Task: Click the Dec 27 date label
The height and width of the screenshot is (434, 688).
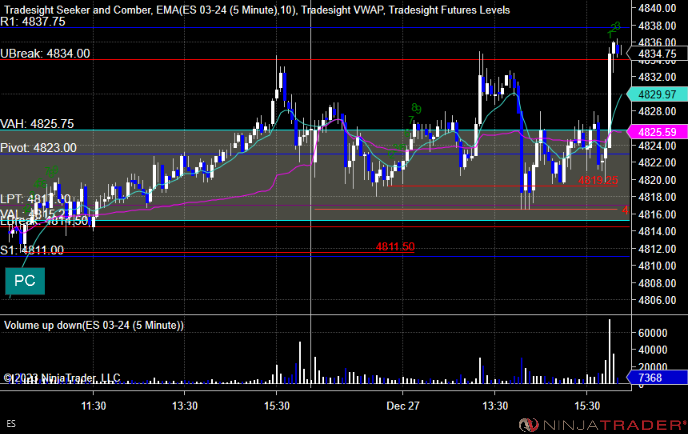Action: [x=403, y=406]
